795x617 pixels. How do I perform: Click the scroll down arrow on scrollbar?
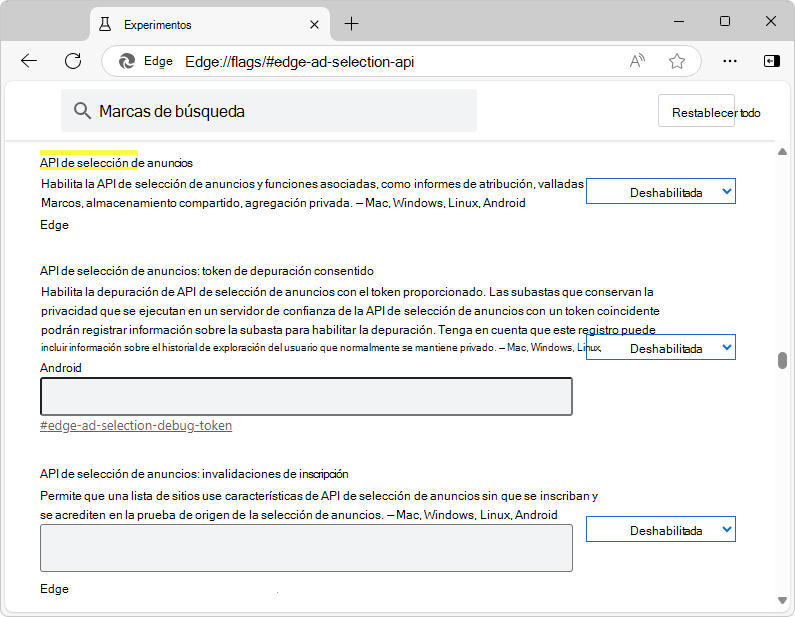782,600
